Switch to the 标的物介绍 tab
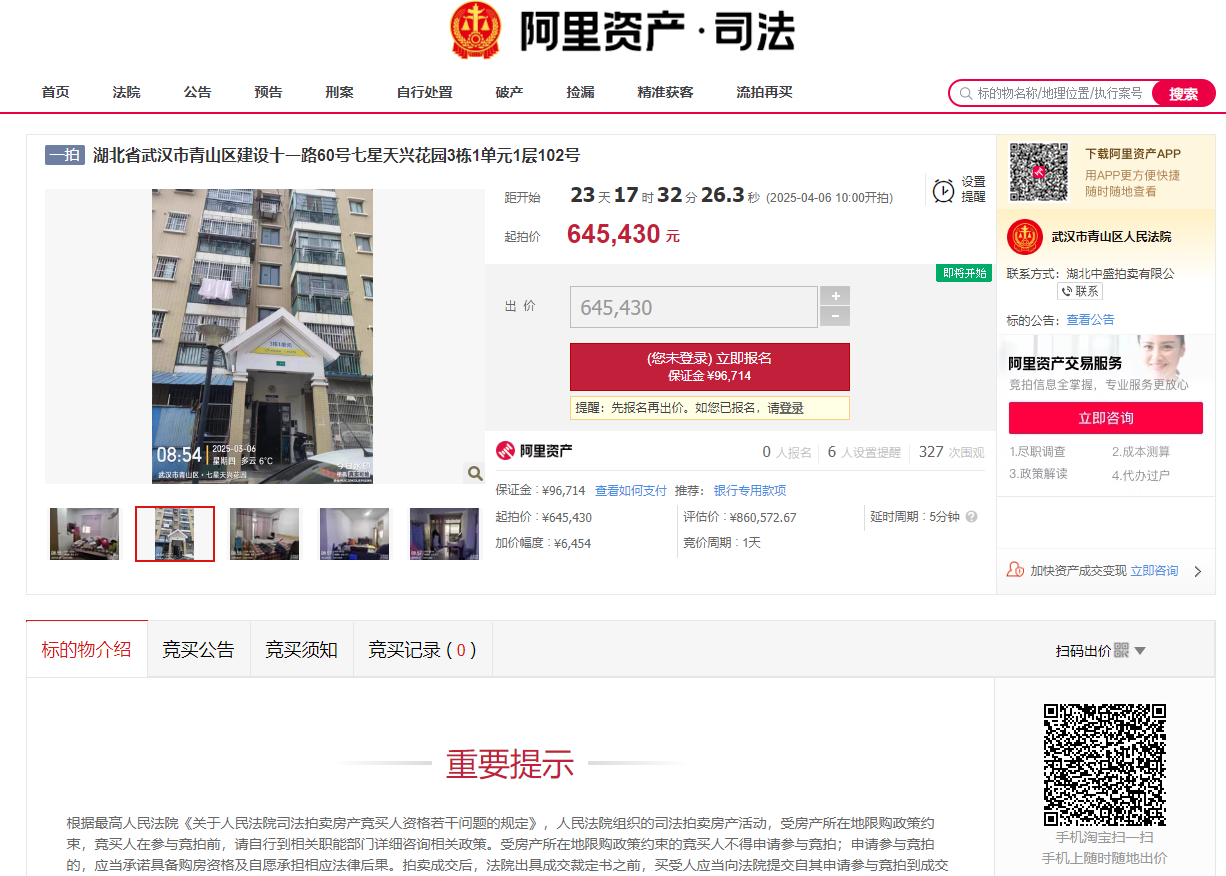The height and width of the screenshot is (876, 1226). click(x=87, y=649)
